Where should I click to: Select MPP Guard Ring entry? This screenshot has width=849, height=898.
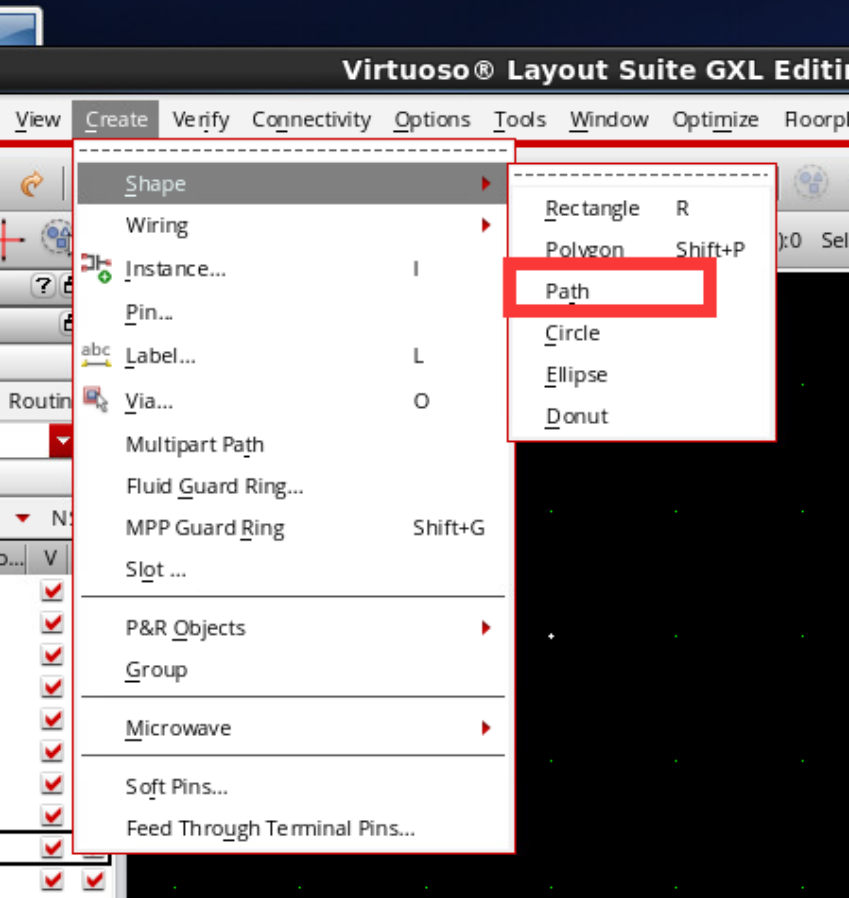[x=292, y=527]
